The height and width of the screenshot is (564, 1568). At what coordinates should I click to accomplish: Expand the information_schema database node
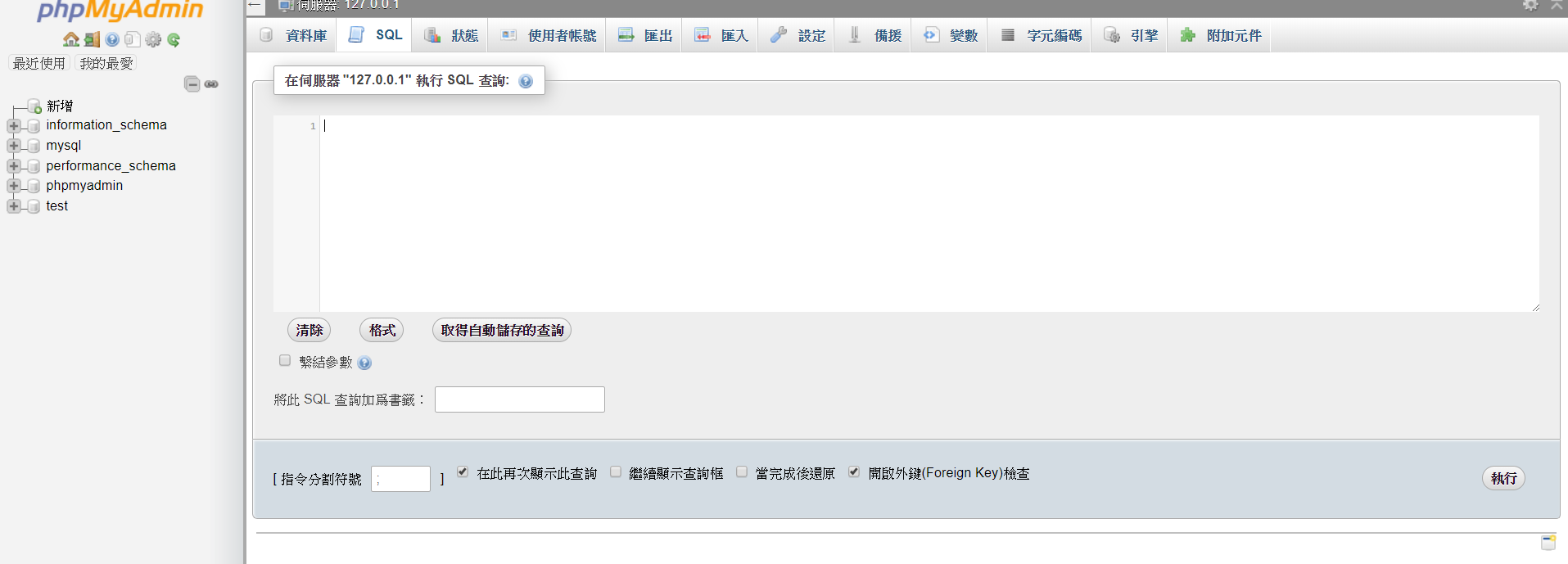13,126
